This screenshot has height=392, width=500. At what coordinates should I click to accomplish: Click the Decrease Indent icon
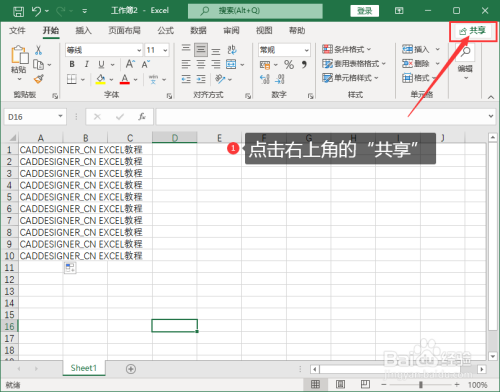pos(186,79)
